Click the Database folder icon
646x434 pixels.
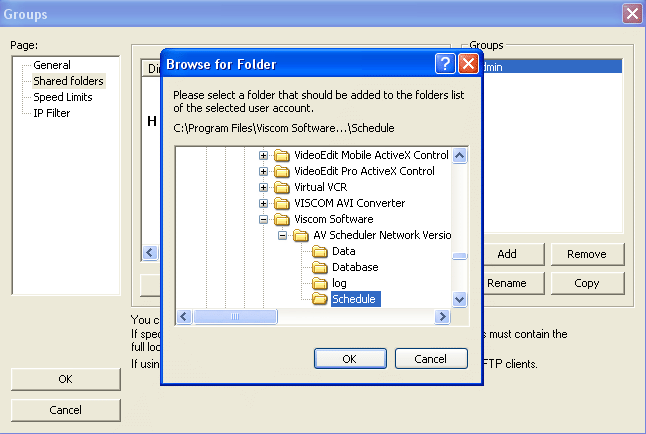320,267
